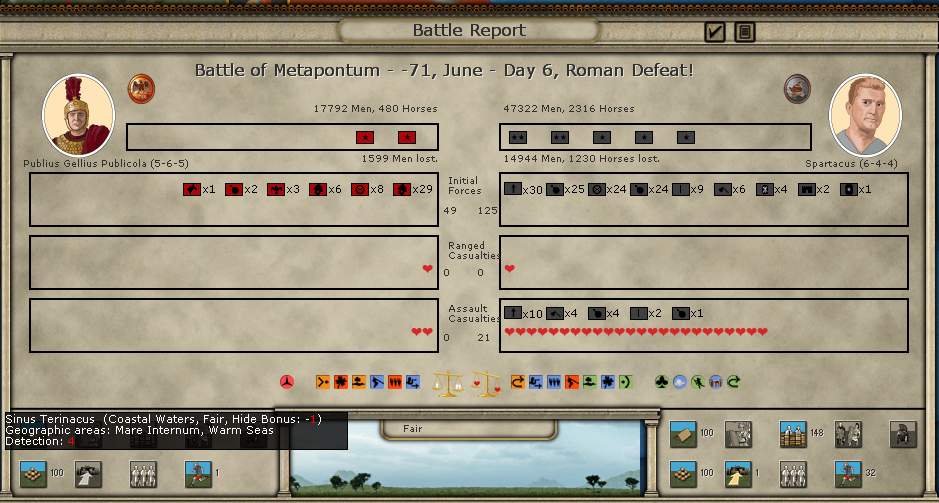Click the gray unit icon labeled x30

point(513,189)
